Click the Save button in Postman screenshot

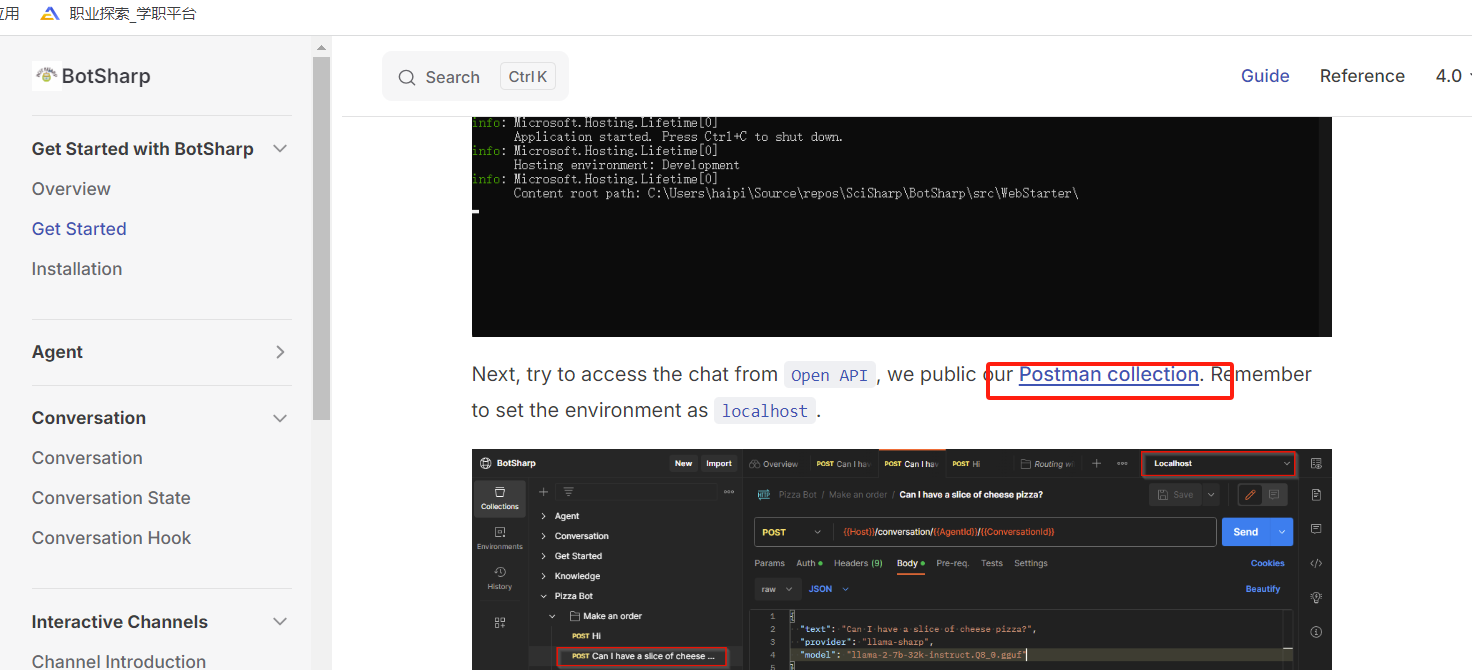[1176, 495]
